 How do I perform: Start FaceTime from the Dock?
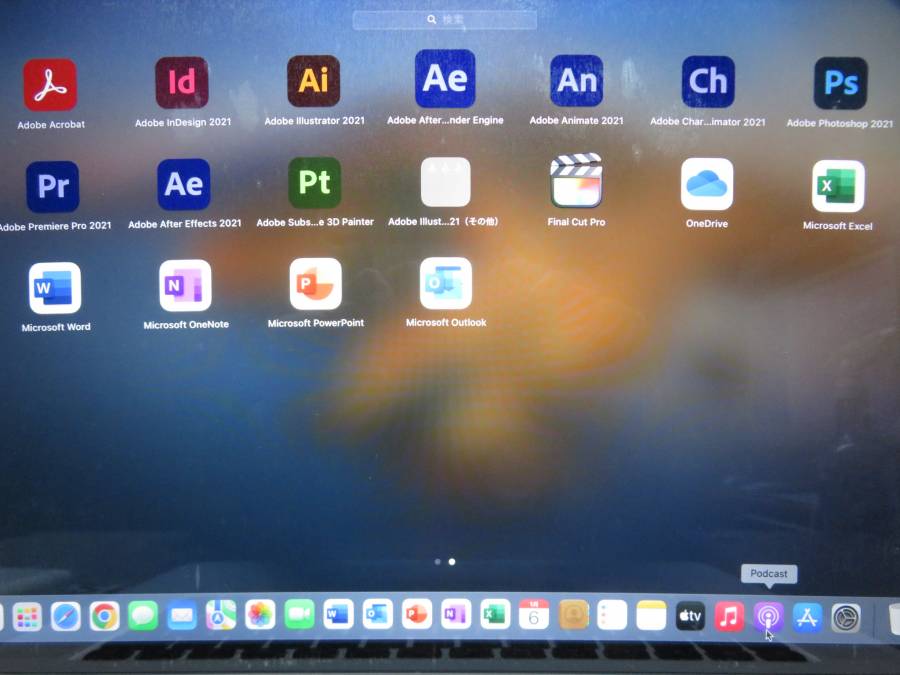click(x=299, y=615)
